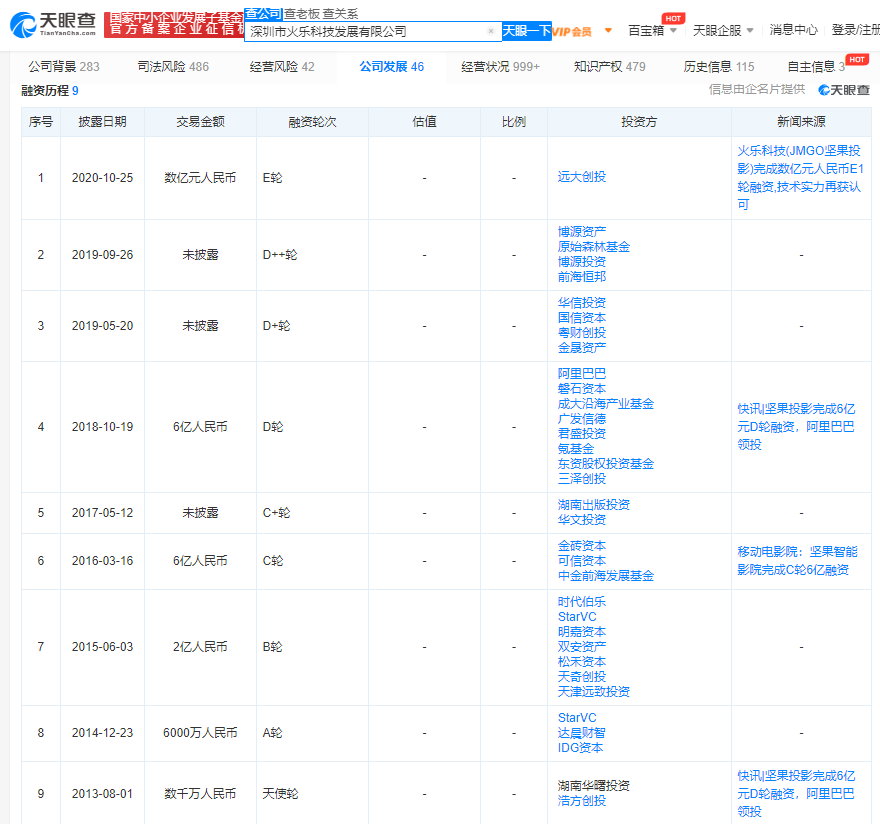
Task: Open the 自主信息 tab
Action: tap(816, 67)
